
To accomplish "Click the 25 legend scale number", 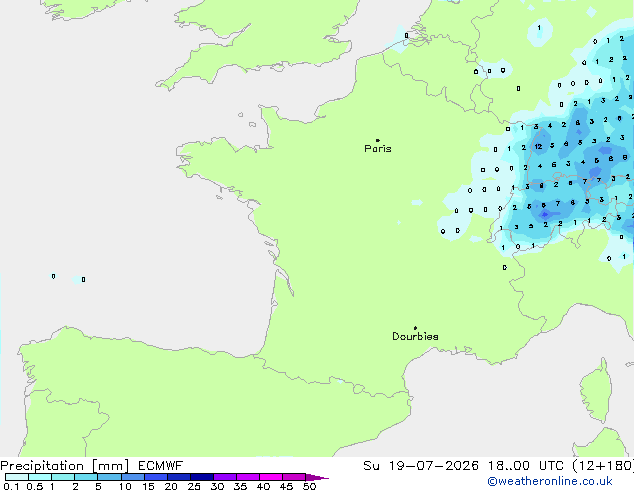I will tap(194, 486).
